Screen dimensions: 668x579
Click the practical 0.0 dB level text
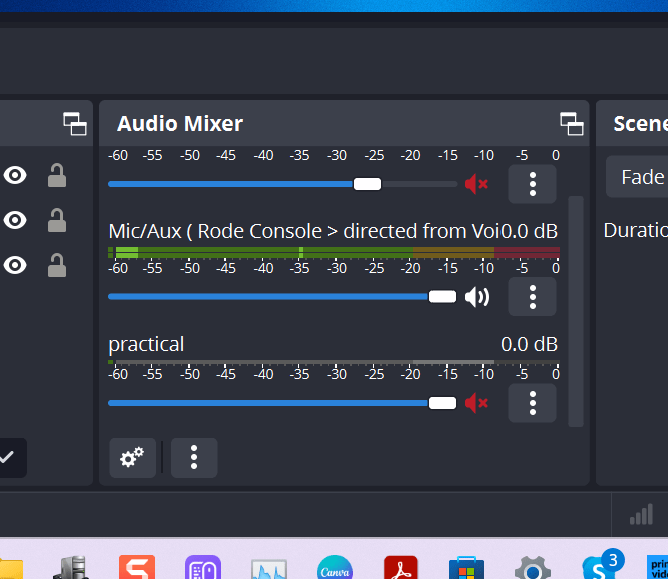530,344
